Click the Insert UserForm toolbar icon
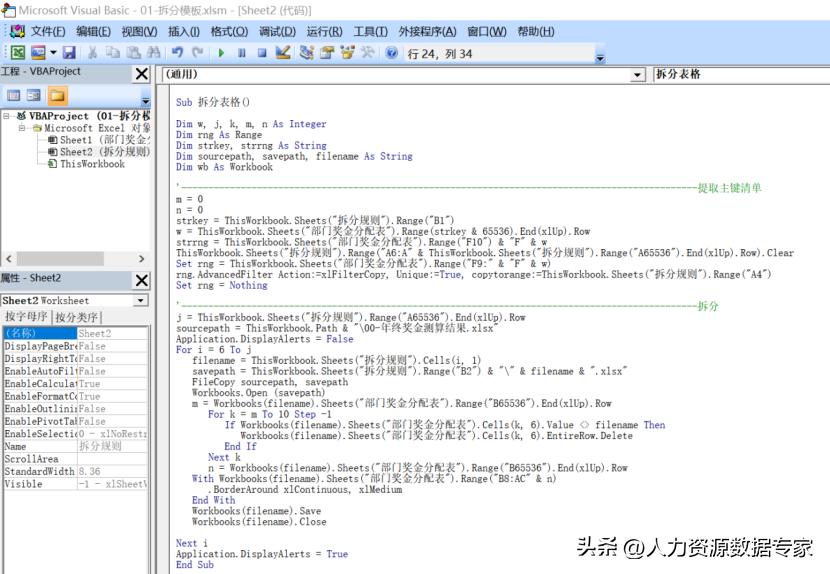 coord(38,52)
